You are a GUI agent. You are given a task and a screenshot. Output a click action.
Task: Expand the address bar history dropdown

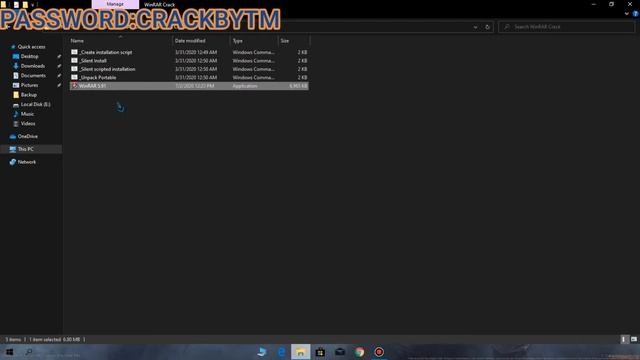pyautogui.click(x=476, y=27)
